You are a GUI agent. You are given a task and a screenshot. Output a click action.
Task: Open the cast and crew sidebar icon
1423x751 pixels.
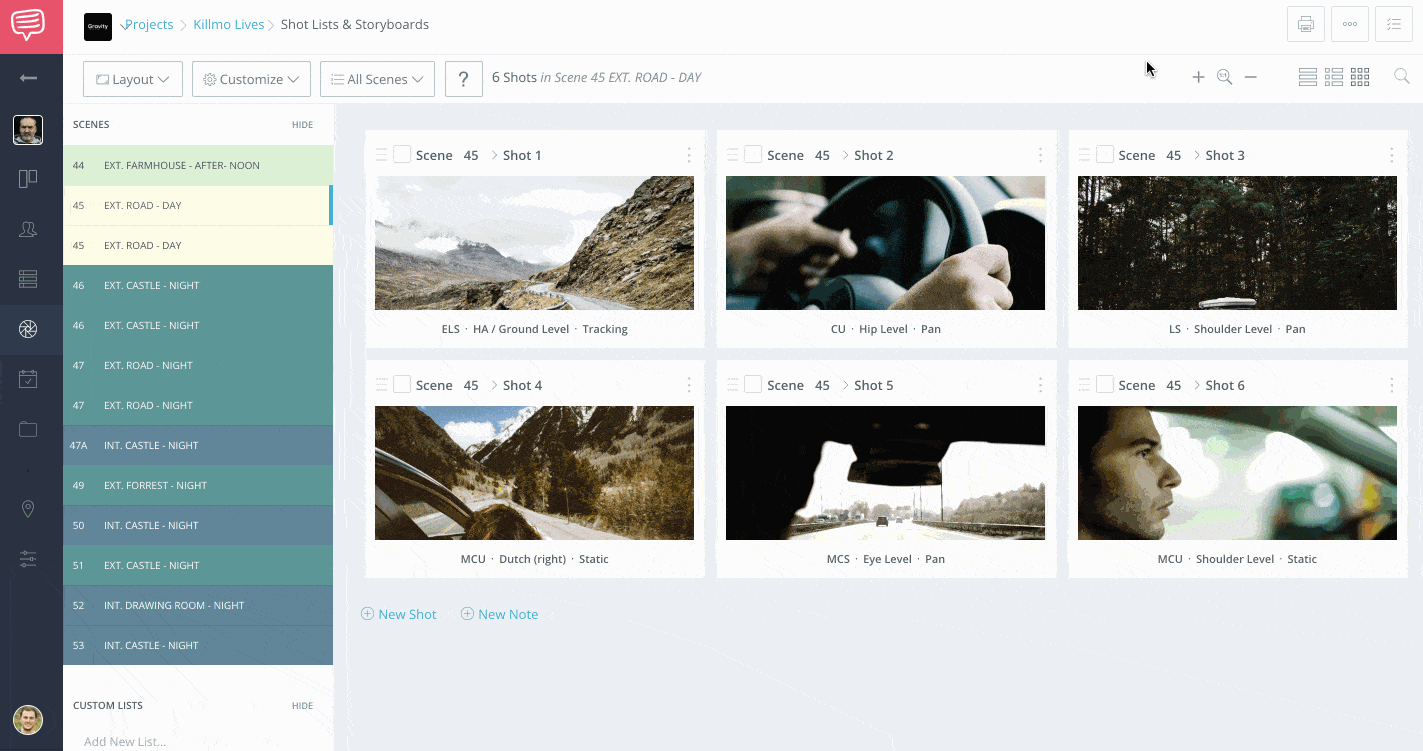pyautogui.click(x=28, y=229)
